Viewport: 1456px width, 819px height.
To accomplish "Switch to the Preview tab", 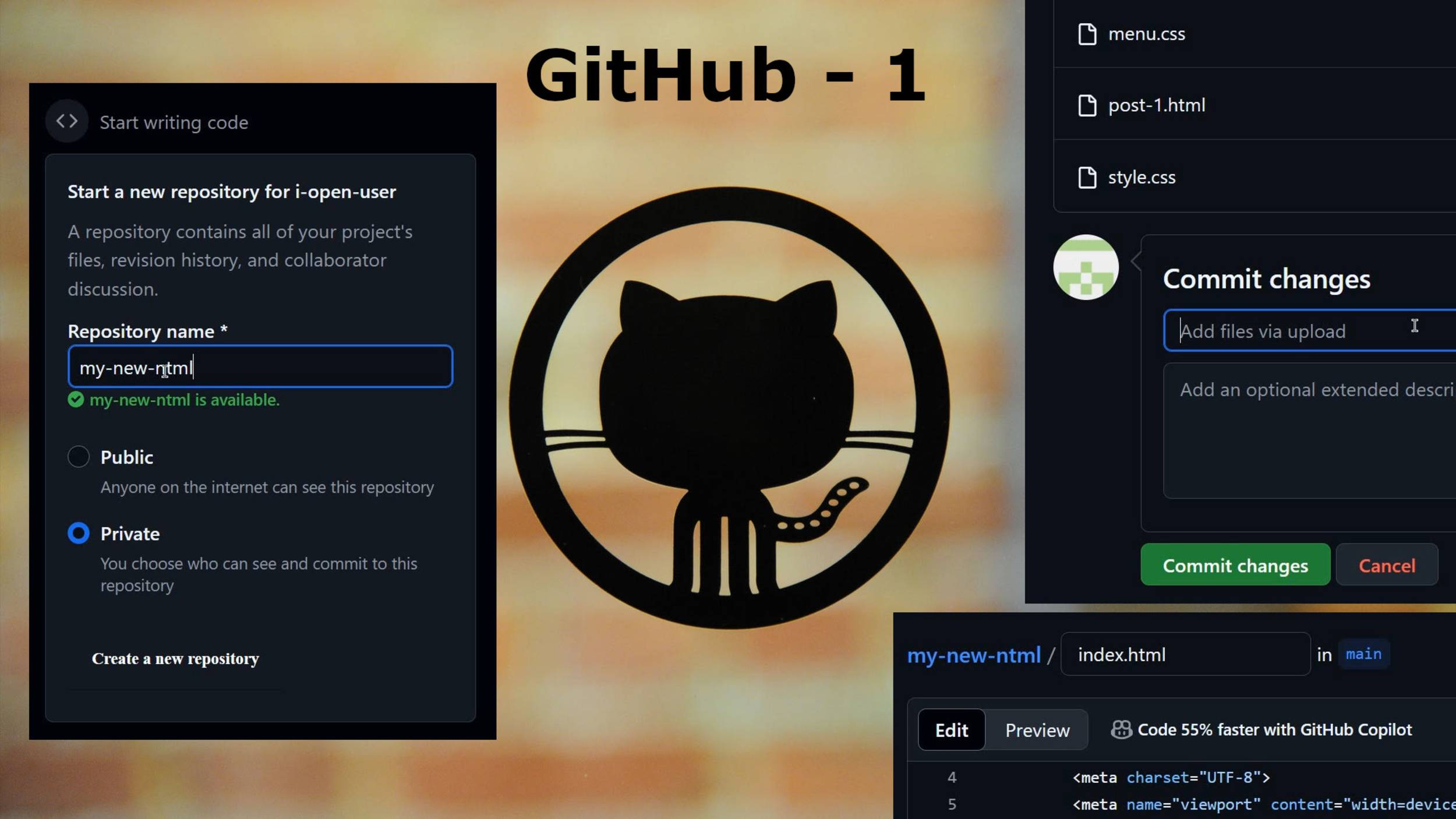I will 1037,730.
